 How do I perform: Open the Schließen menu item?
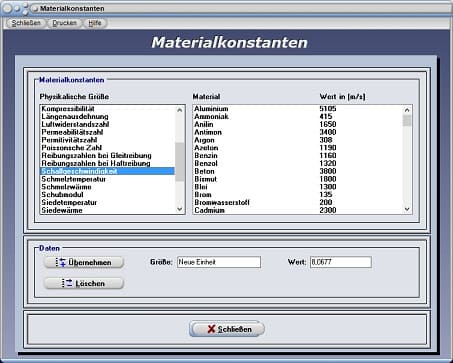pyautogui.click(x=26, y=23)
